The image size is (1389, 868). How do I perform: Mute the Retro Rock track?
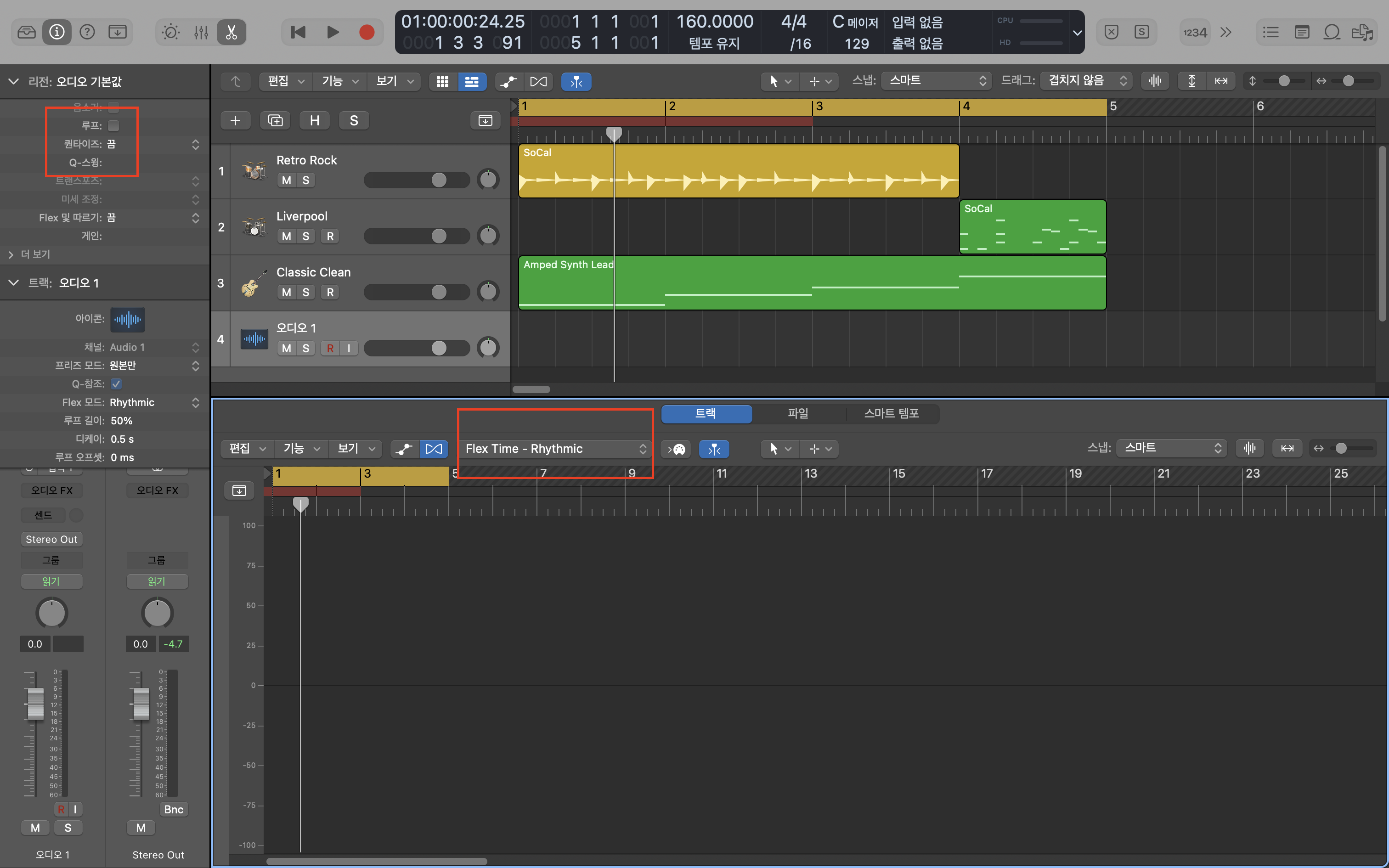point(287,180)
